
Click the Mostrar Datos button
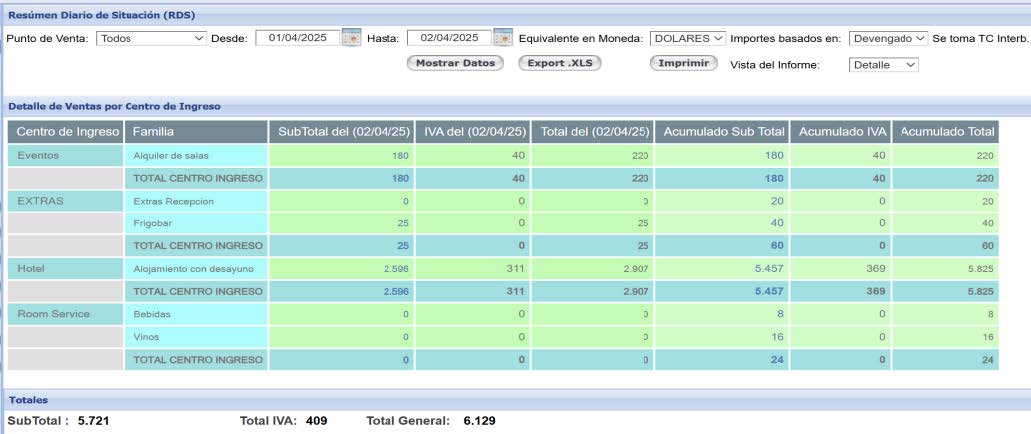[455, 63]
